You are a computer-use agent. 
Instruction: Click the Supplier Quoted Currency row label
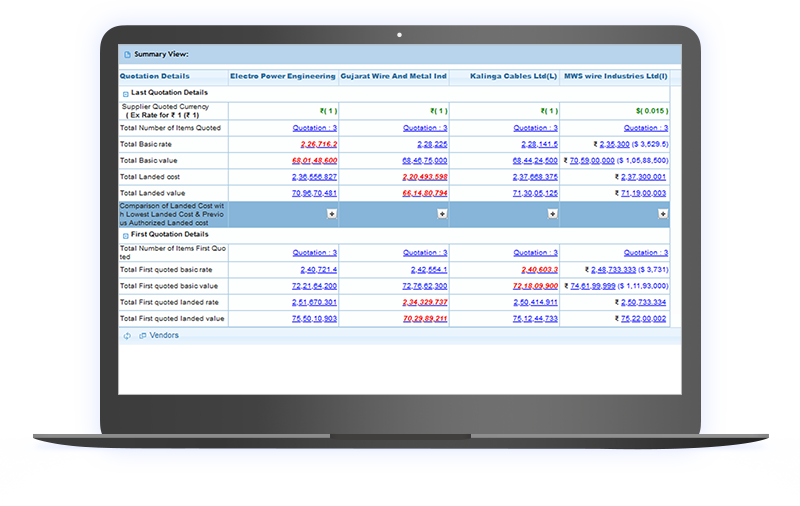pyautogui.click(x=164, y=111)
